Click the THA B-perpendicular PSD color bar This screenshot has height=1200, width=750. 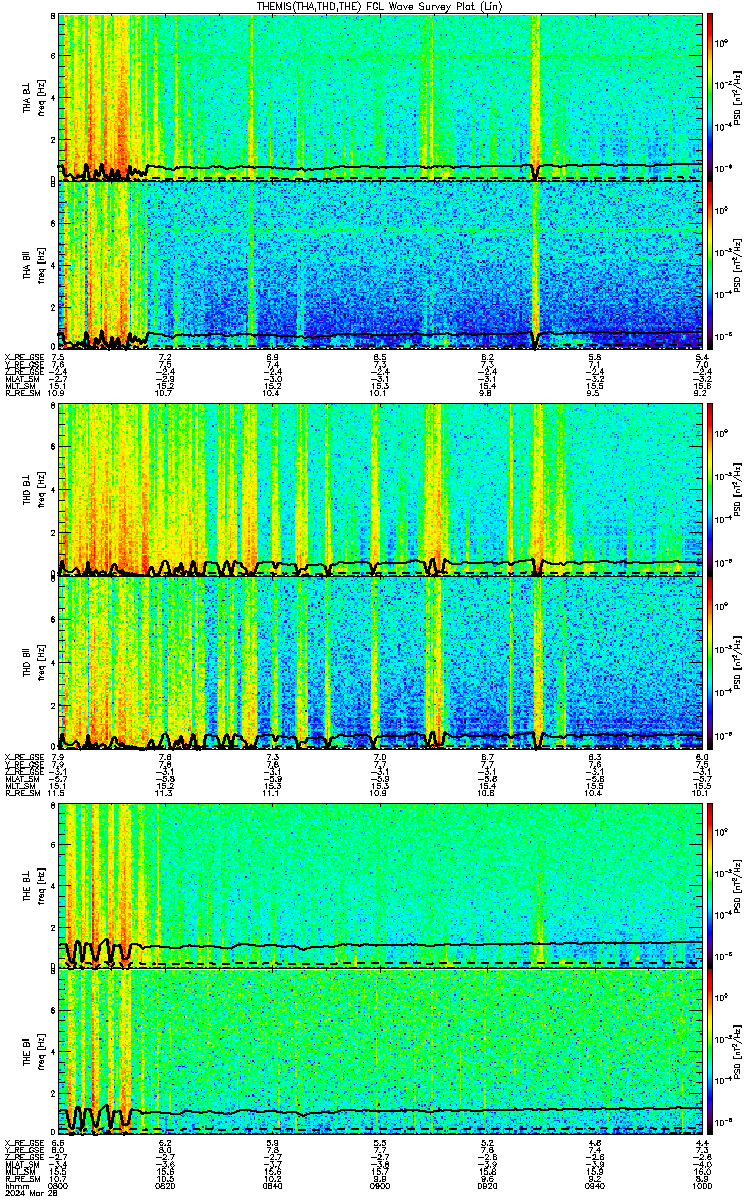point(711,98)
